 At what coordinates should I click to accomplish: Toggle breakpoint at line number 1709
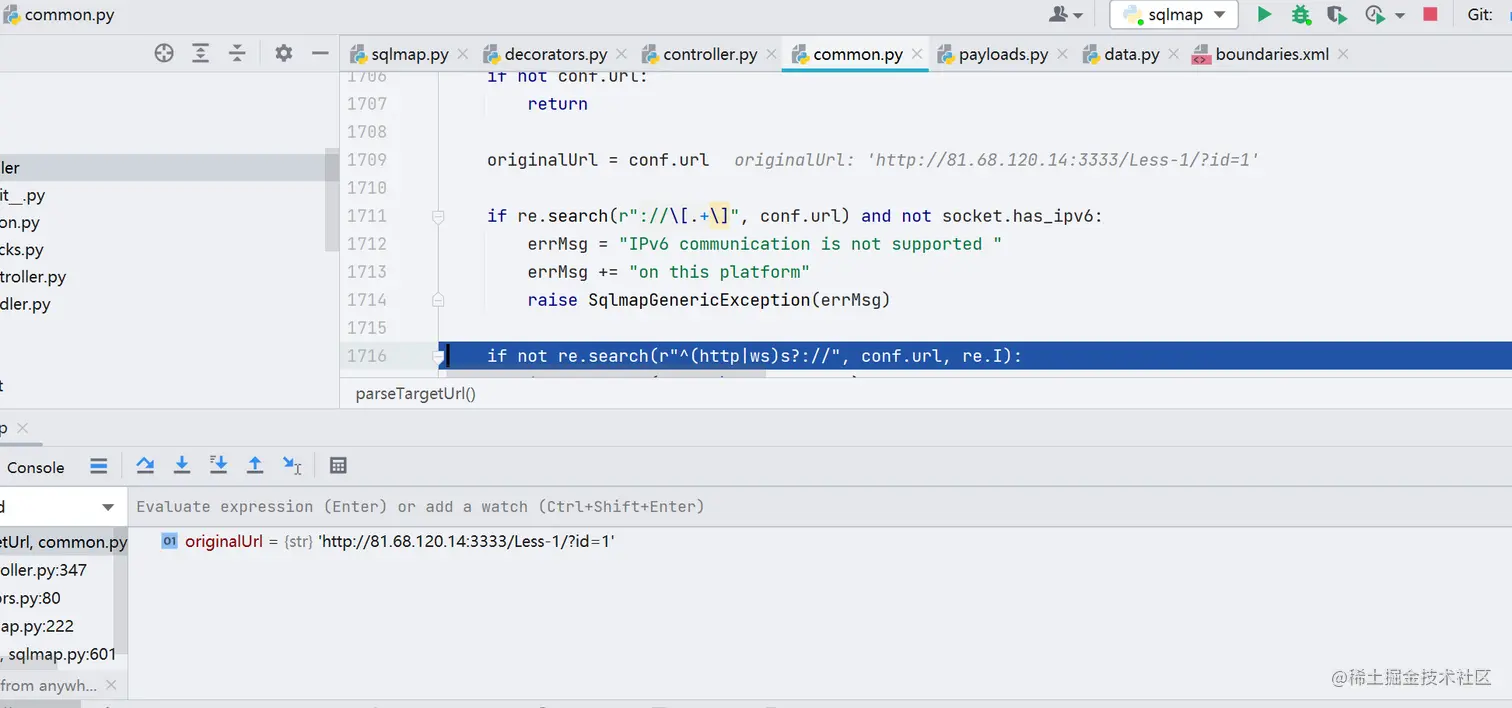[x=366, y=160]
